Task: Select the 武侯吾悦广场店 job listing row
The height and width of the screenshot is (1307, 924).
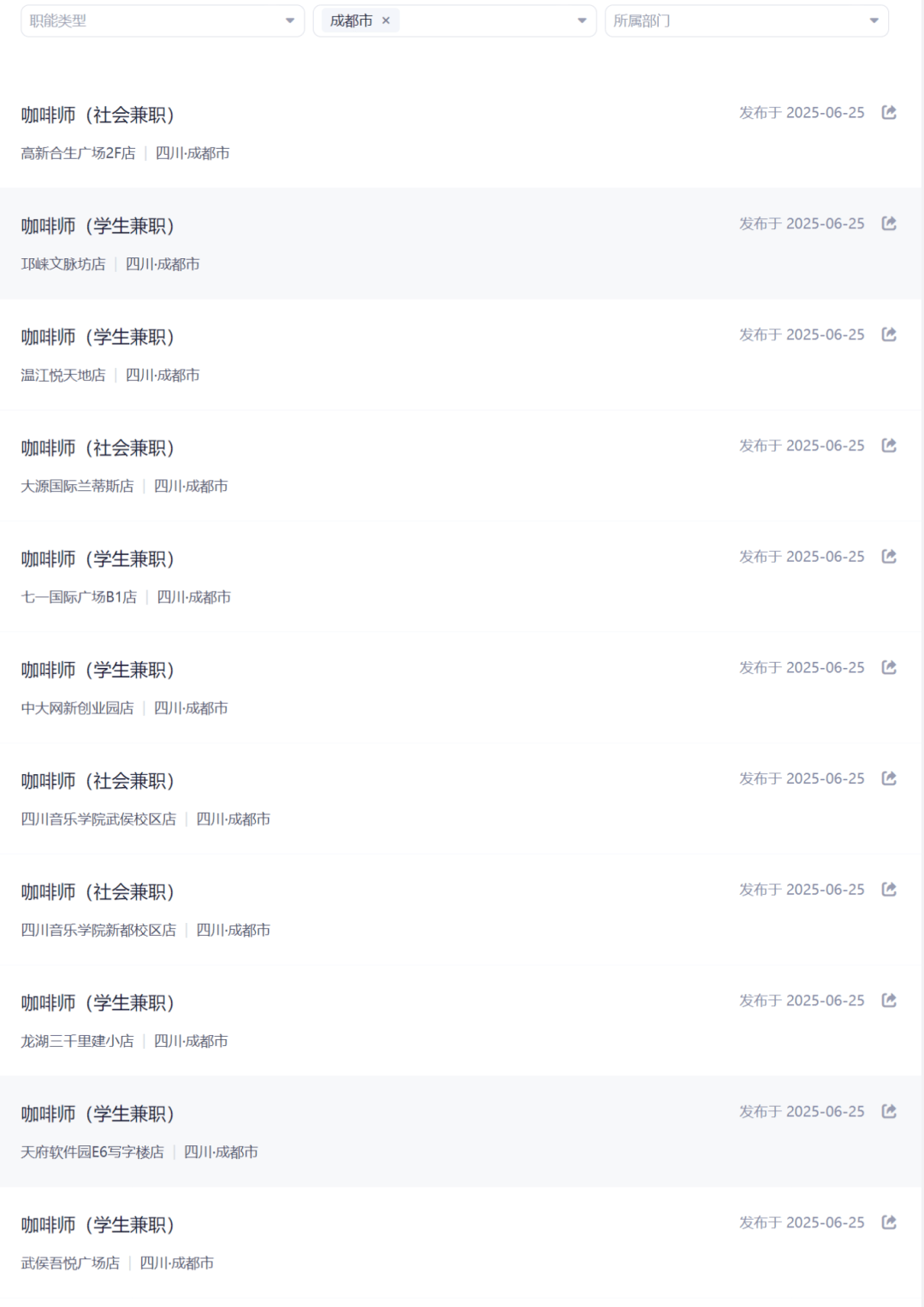Action: (x=462, y=1242)
